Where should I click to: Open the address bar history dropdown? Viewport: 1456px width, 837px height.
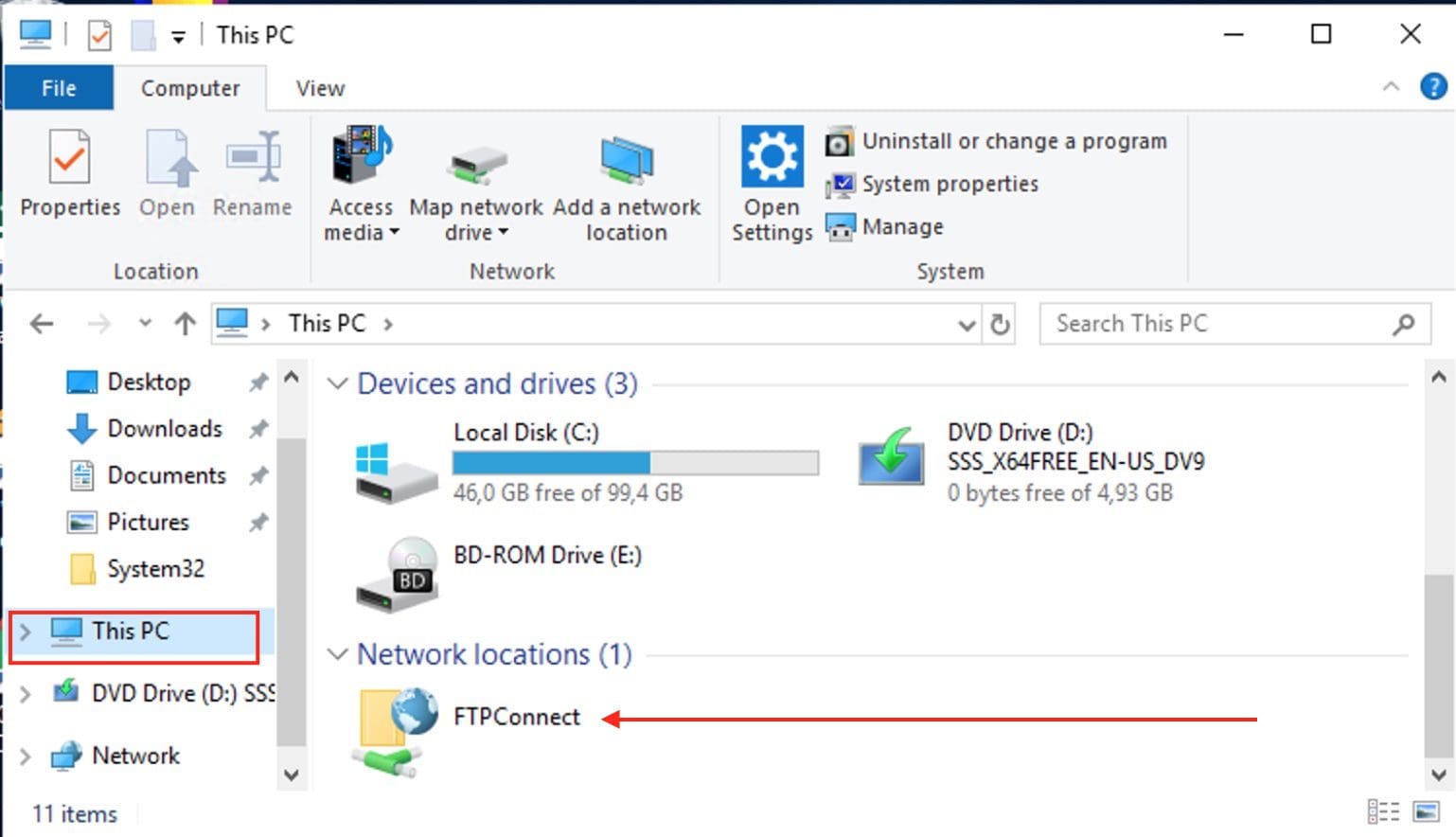coord(966,325)
